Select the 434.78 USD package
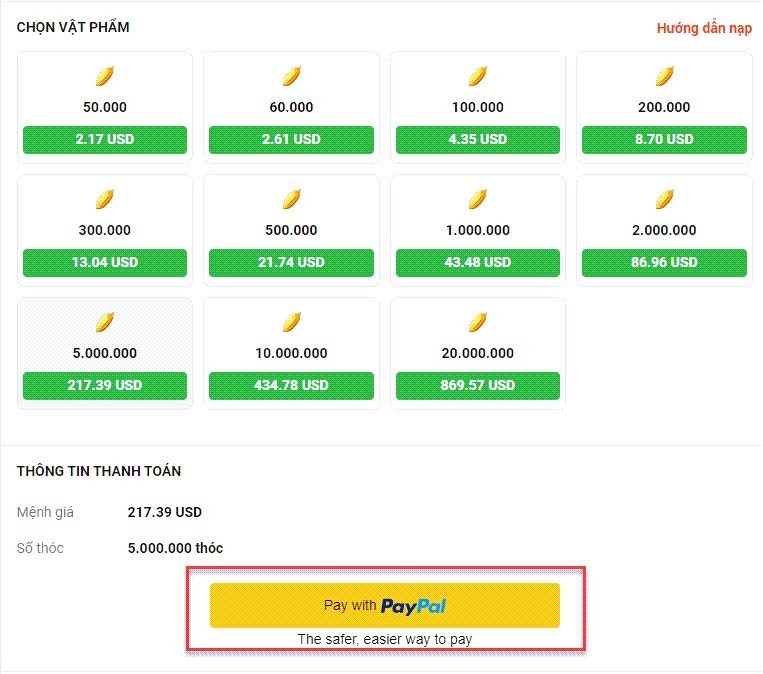The image size is (763, 674). point(291,386)
